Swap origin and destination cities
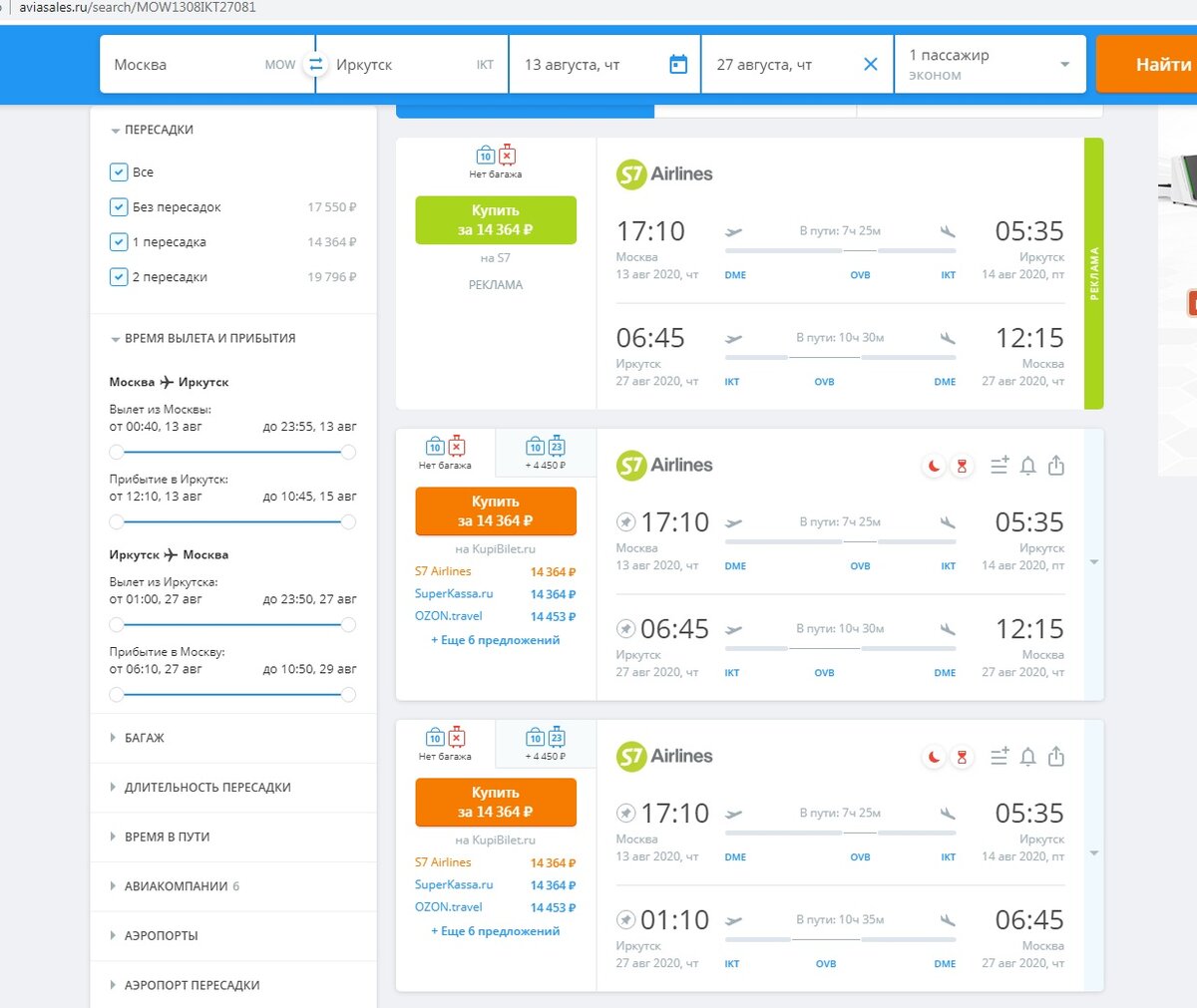Image resolution: width=1197 pixels, height=1008 pixels. click(x=315, y=65)
